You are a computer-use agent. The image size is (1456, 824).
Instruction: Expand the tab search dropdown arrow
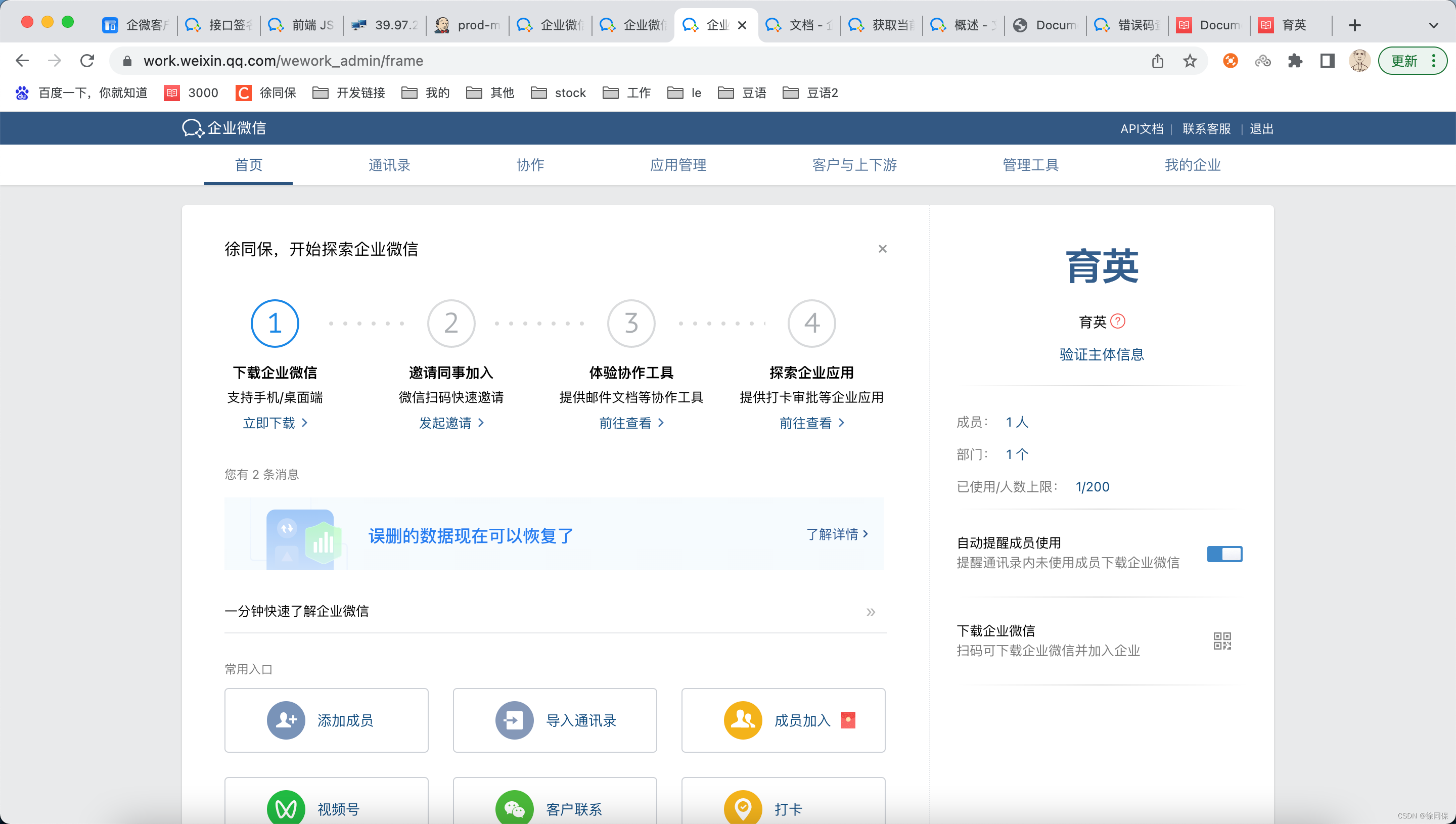click(1433, 25)
